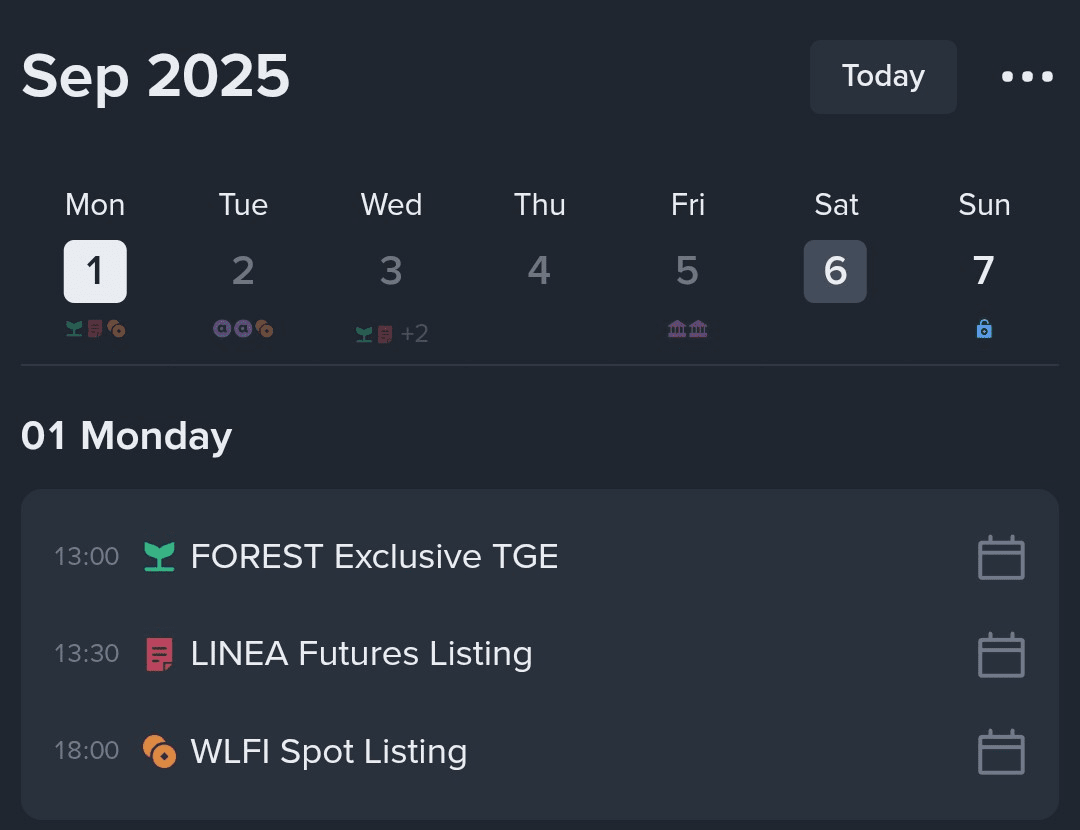Pick Sunday the 7th
This screenshot has height=830, width=1080.
point(984,271)
